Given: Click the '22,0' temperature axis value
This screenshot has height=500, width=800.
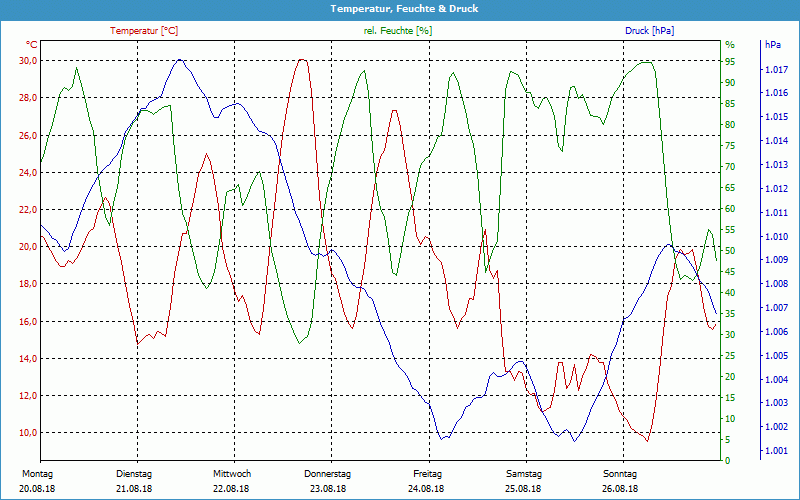Looking at the screenshot, I should tap(28, 210).
